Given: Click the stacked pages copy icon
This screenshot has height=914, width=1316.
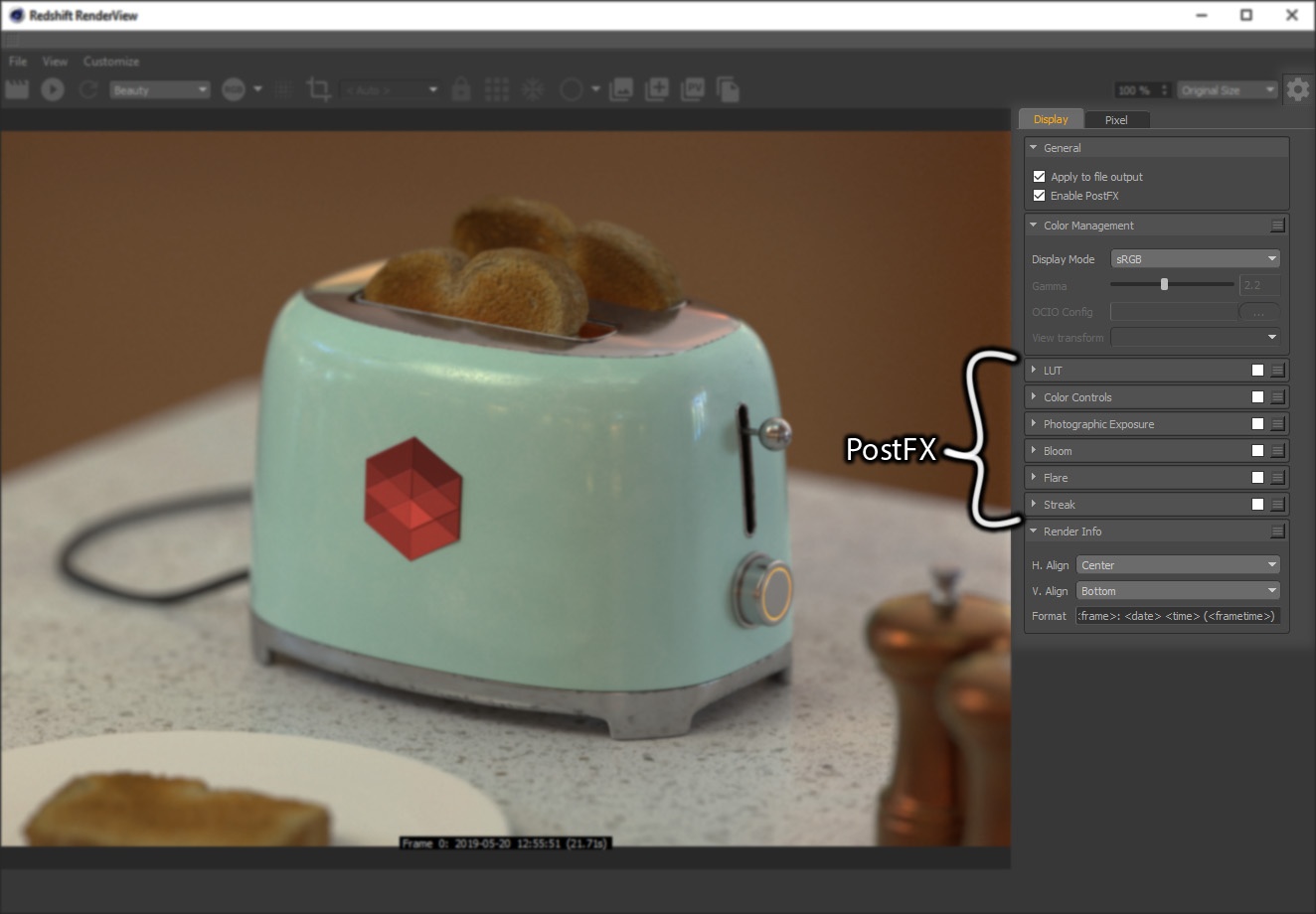Looking at the screenshot, I should 728,89.
